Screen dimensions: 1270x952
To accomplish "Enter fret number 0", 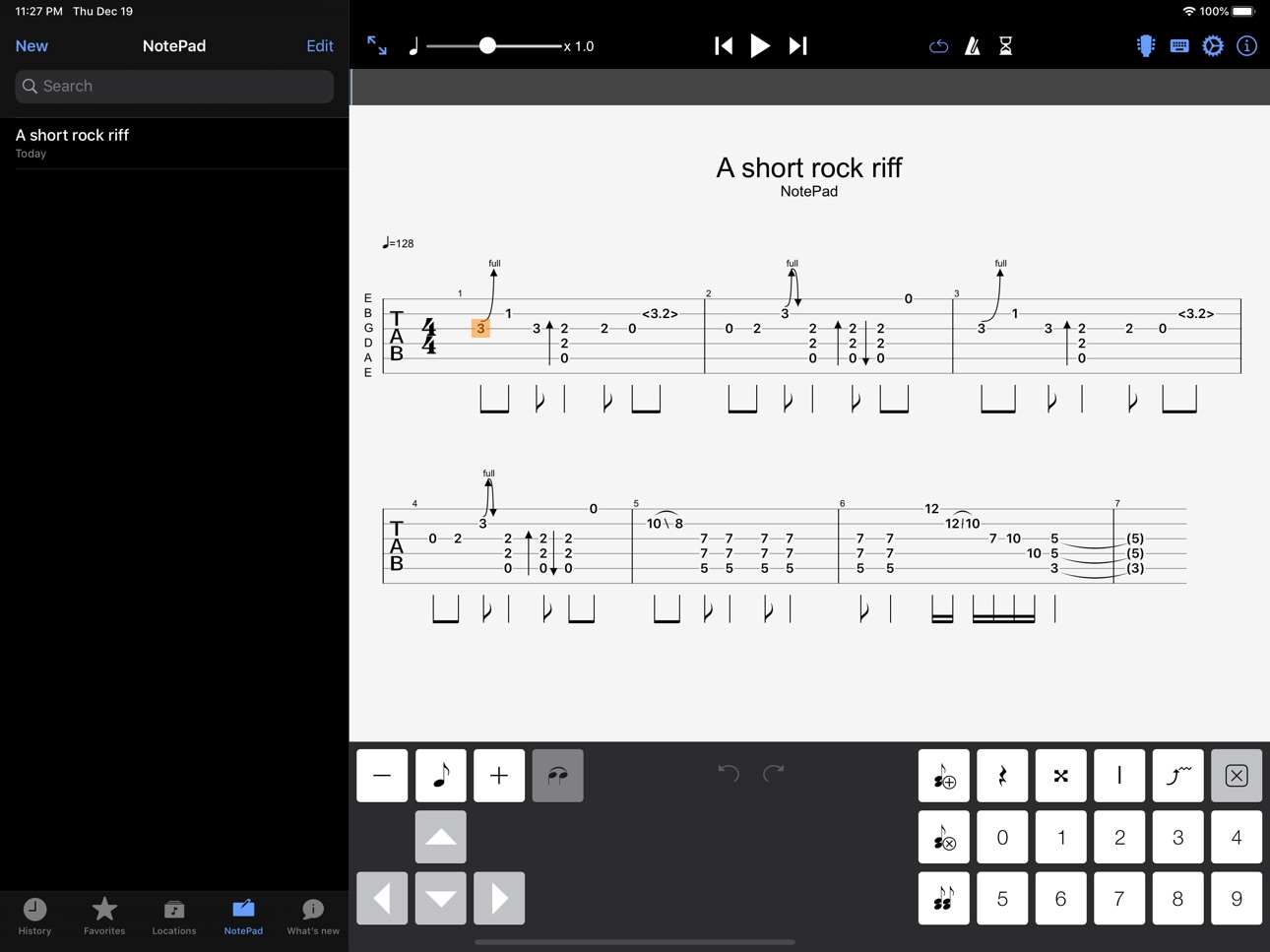I will [x=1002, y=837].
